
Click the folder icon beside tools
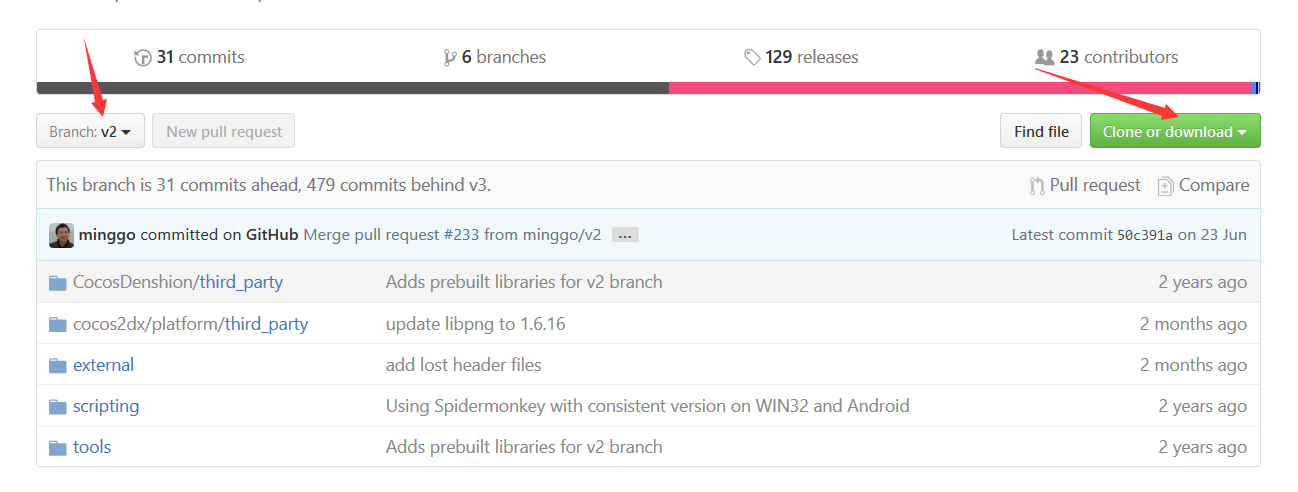click(x=58, y=448)
